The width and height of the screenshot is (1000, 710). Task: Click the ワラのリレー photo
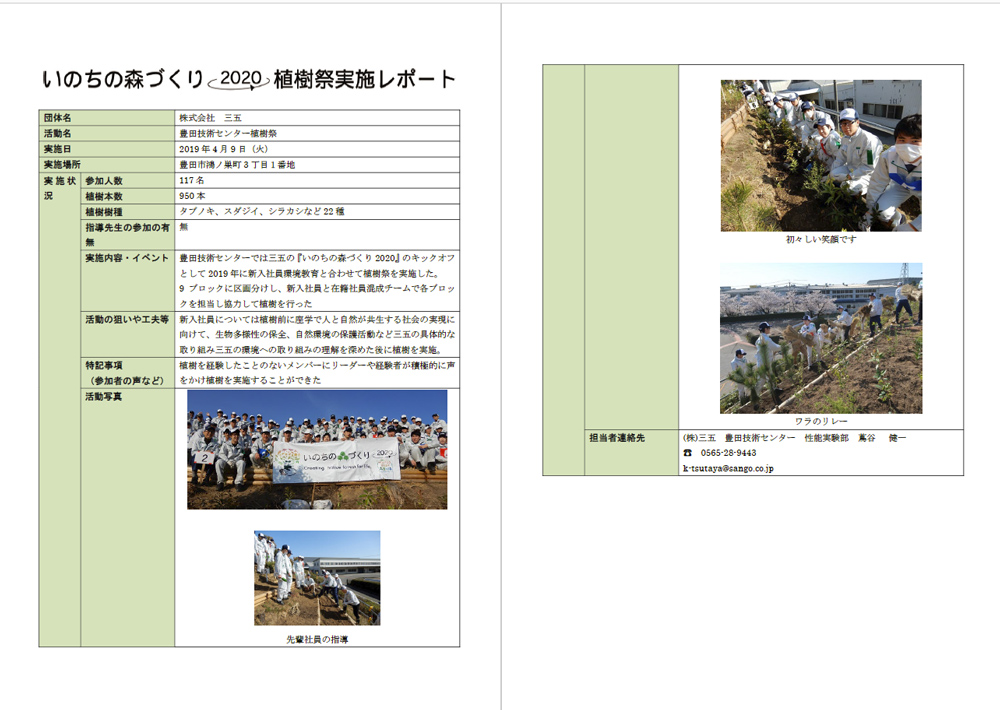pos(821,338)
